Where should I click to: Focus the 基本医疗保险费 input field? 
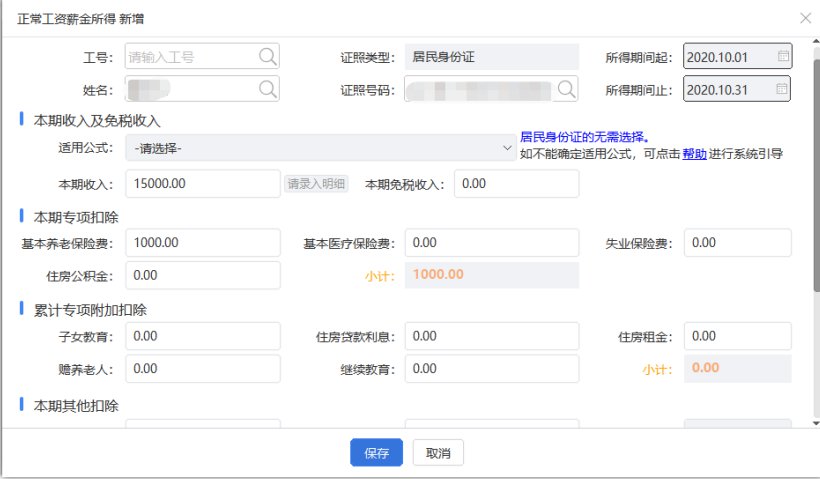point(491,243)
